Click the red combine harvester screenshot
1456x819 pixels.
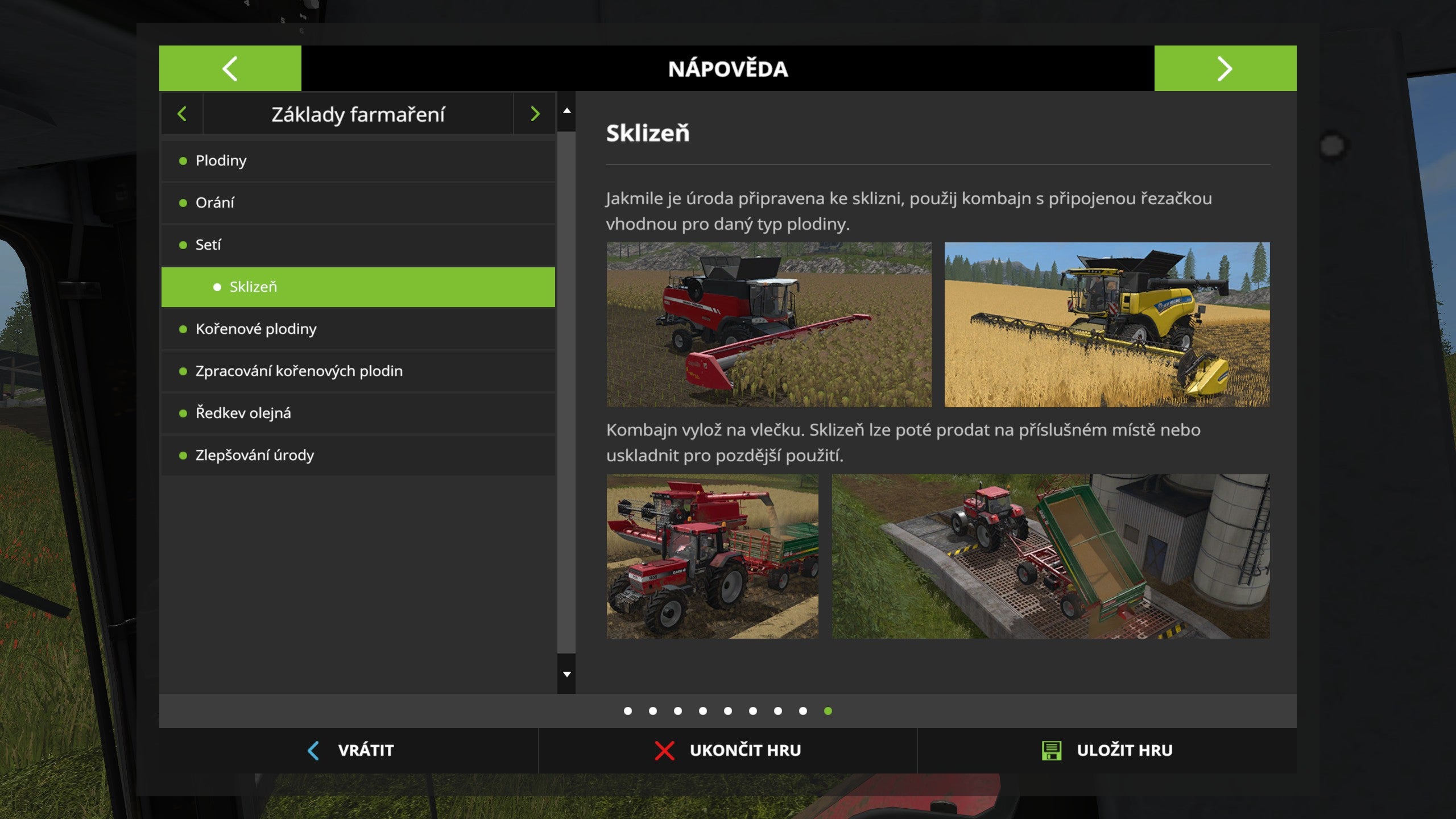(x=769, y=325)
